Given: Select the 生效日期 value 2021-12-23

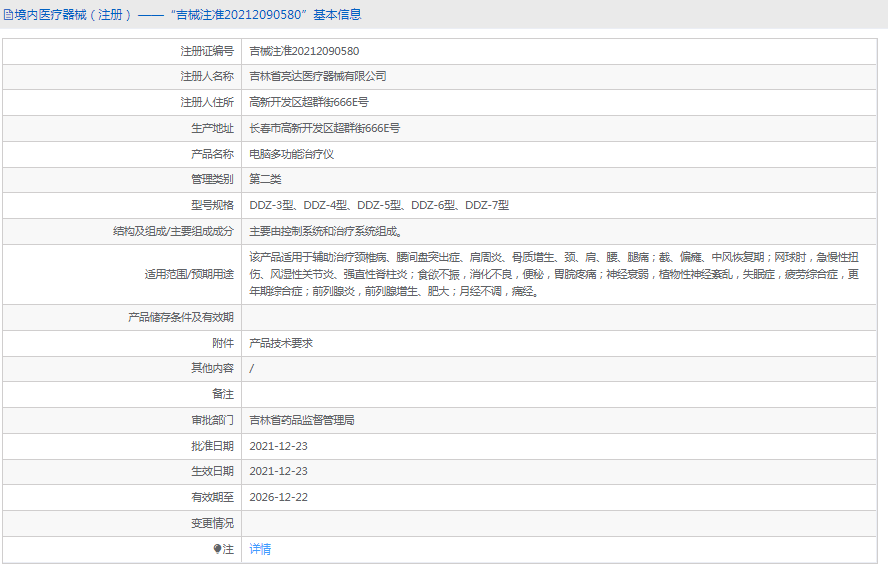Looking at the screenshot, I should point(279,471).
